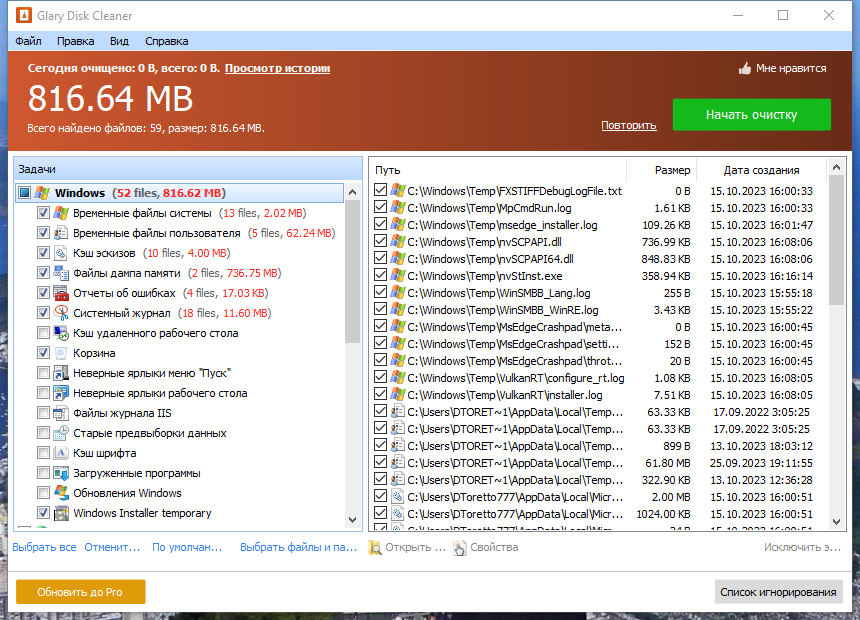Screen dimensions: 860x620
Task: Click the Отменит… link
Action: [x=112, y=547]
